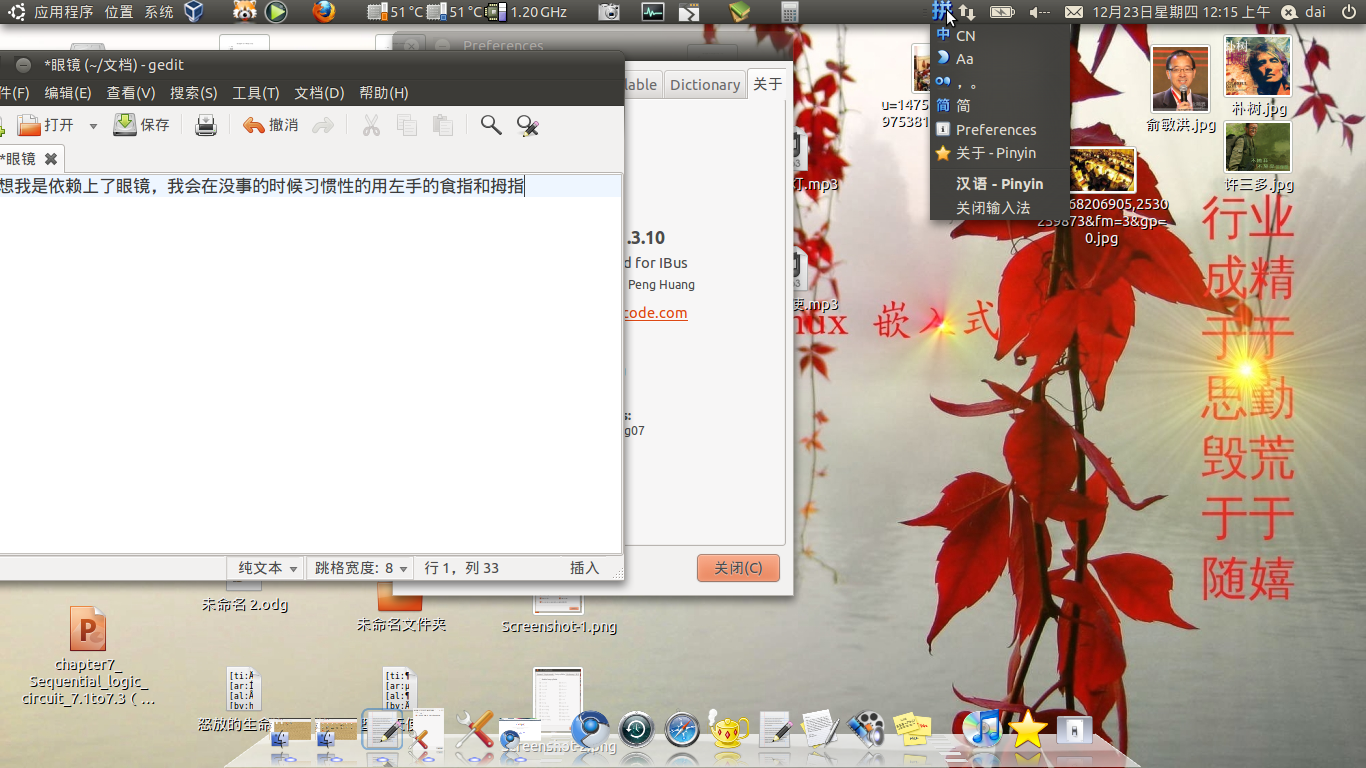
Task: Open the Time Machine clock in dock
Action: tap(636, 730)
